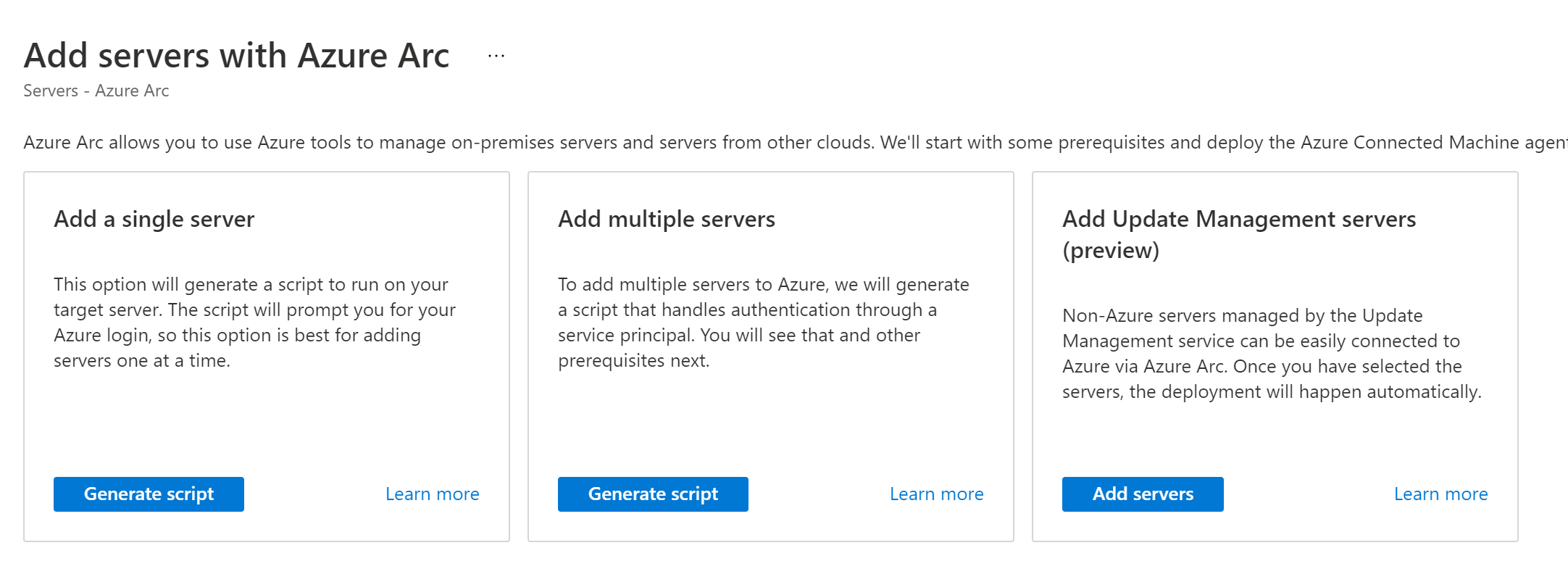Image resolution: width=1568 pixels, height=561 pixels.
Task: Click the 'Servers - Azure Arc' subtitle
Action: pos(96,91)
